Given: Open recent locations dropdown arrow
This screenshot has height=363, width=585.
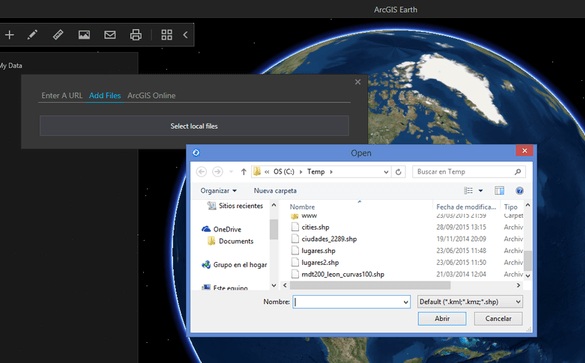Looking at the screenshot, I should tap(231, 172).
